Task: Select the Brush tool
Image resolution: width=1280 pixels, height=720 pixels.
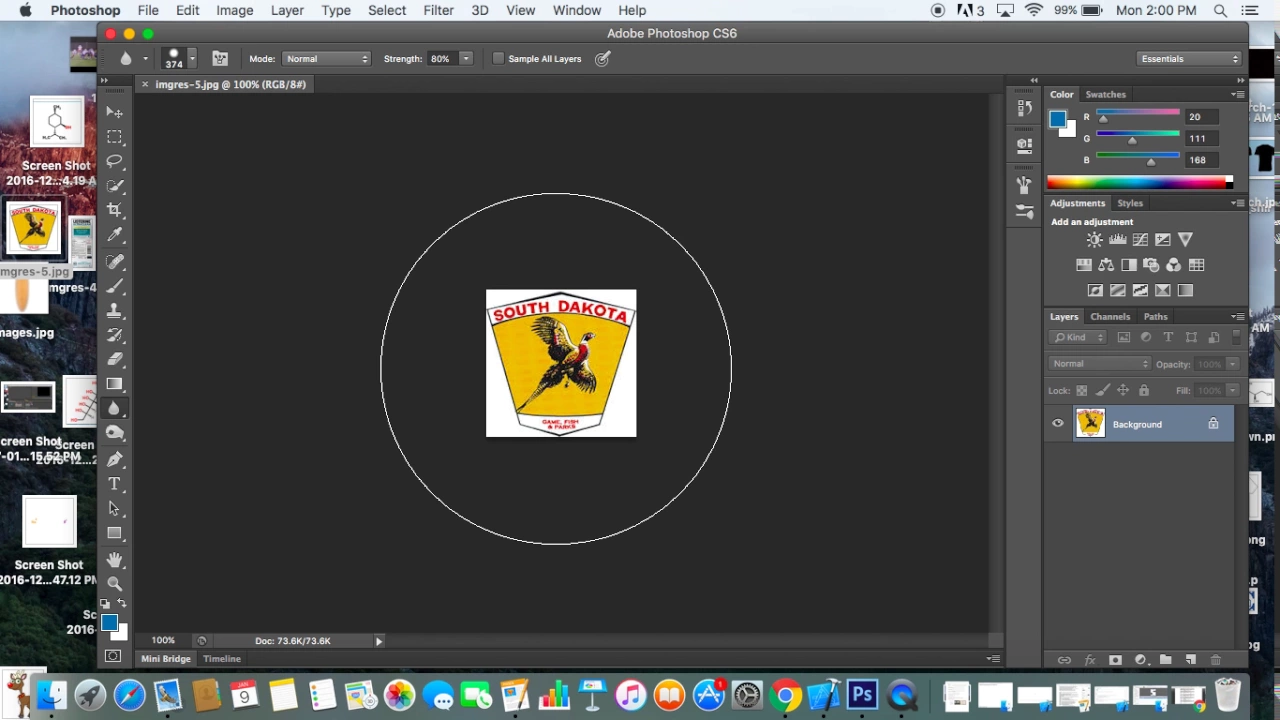Action: coord(114,286)
